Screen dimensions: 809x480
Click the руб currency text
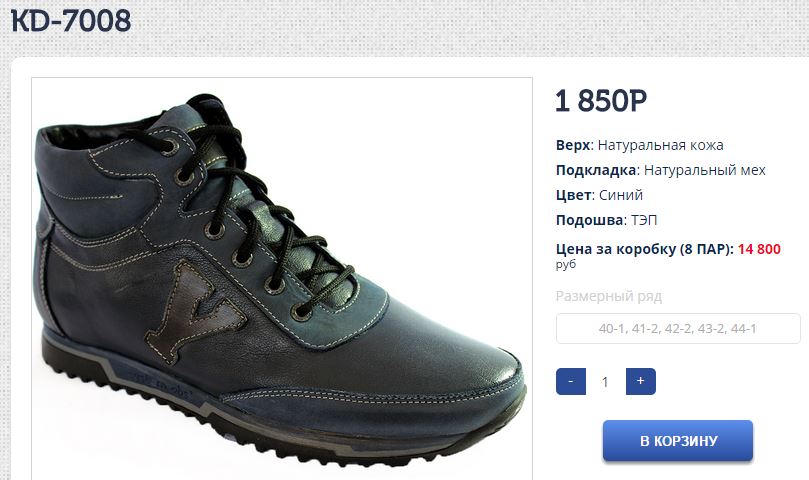click(566, 265)
